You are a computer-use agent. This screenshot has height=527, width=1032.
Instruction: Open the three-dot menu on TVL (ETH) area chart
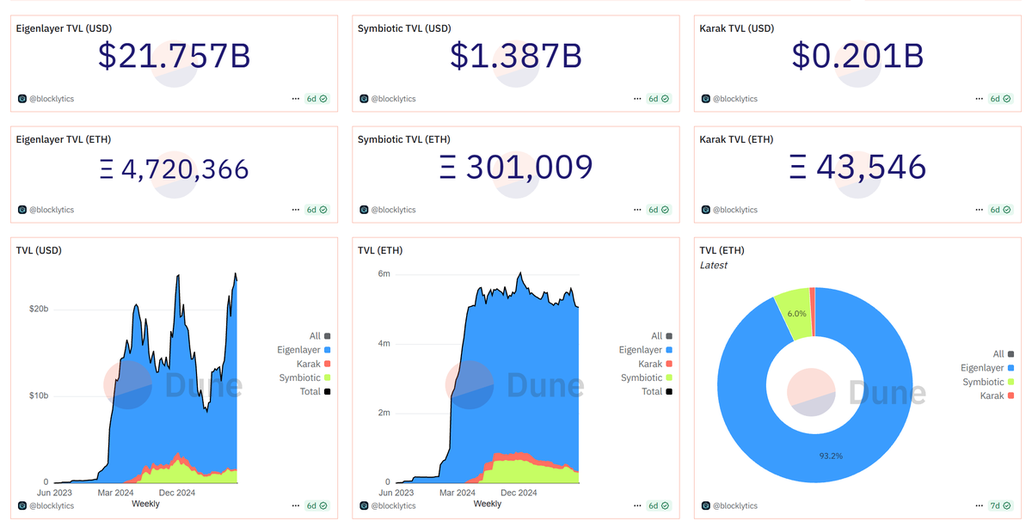[x=637, y=506]
